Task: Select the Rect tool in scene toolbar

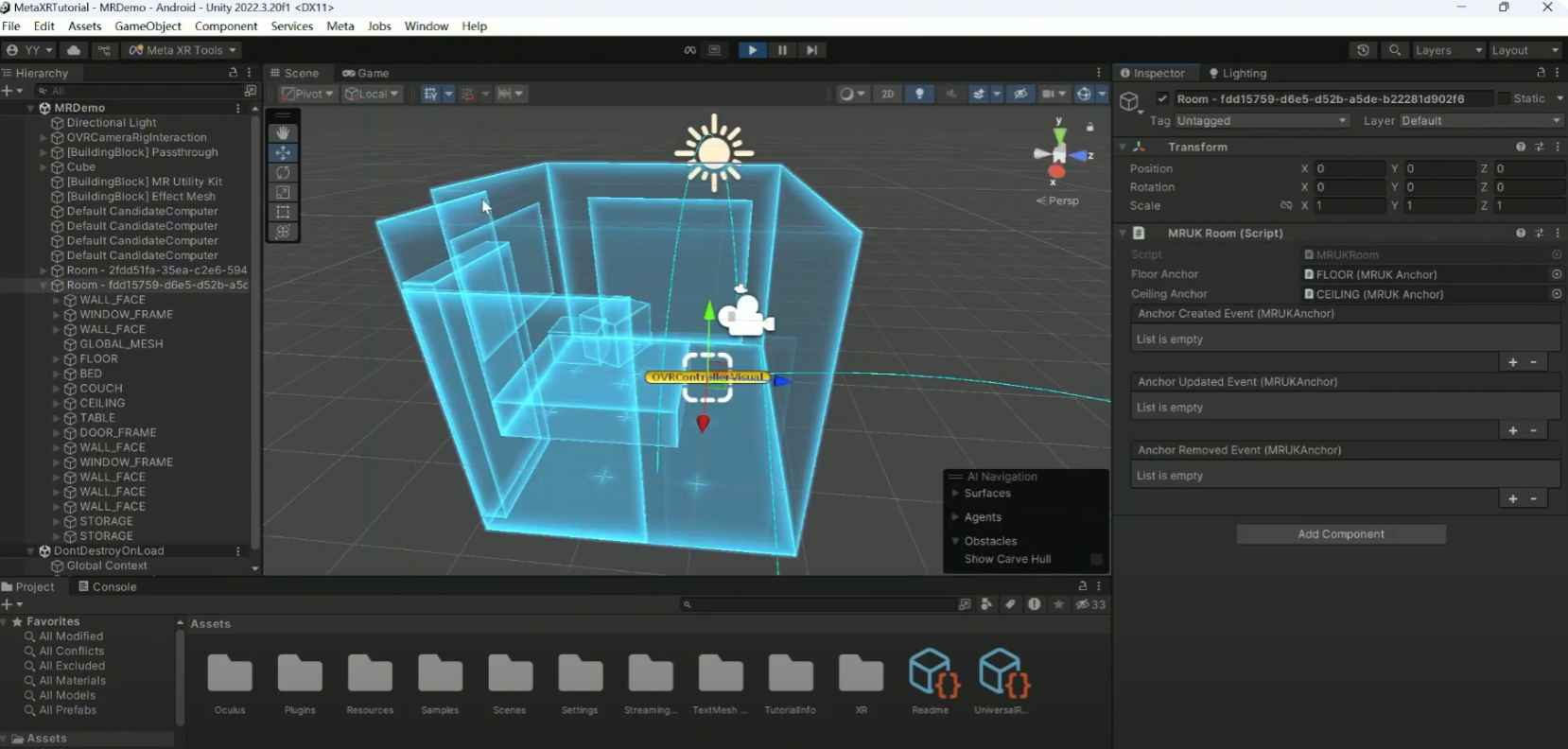Action: (283, 212)
